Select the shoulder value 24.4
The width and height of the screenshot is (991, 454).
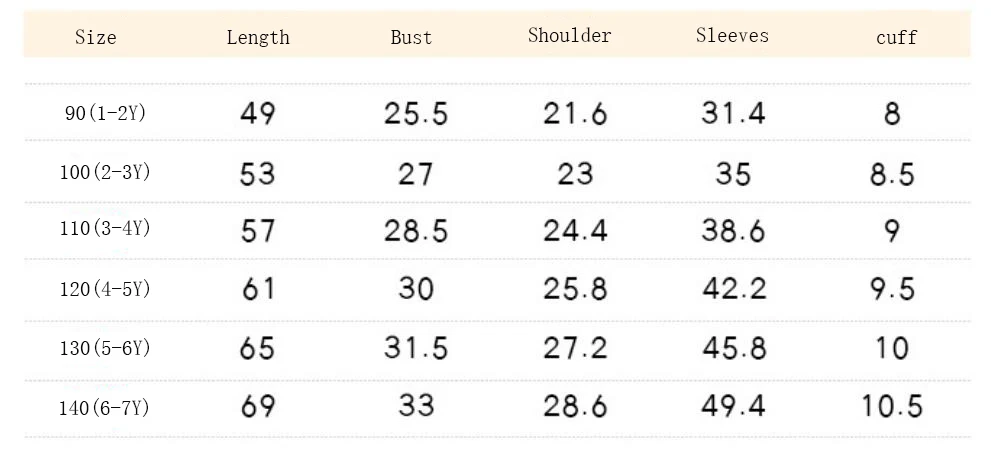575,231
